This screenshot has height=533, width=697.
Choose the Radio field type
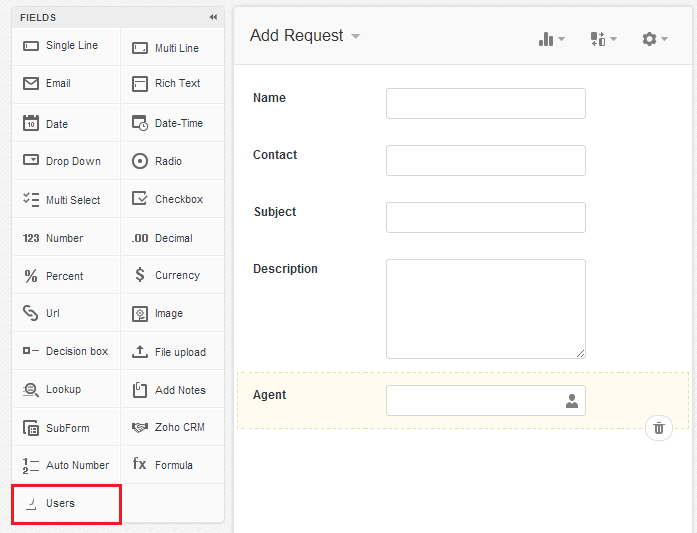coord(172,161)
